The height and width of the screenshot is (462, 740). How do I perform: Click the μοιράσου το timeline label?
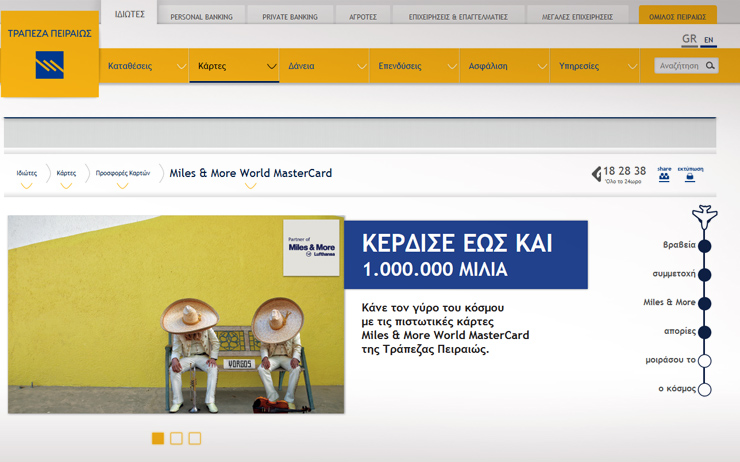(x=671, y=360)
